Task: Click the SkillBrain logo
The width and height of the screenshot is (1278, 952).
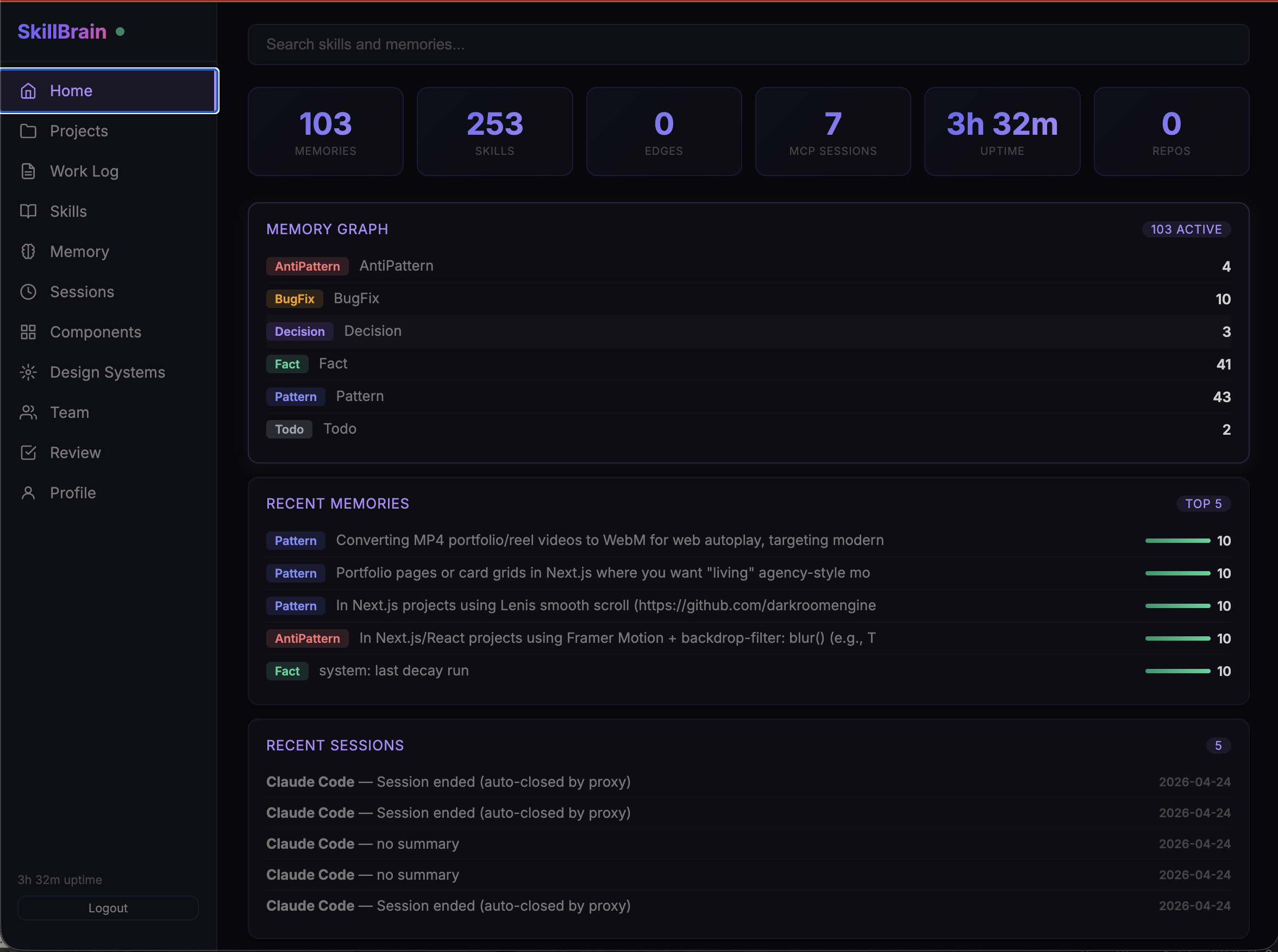Action: pyautogui.click(x=62, y=31)
